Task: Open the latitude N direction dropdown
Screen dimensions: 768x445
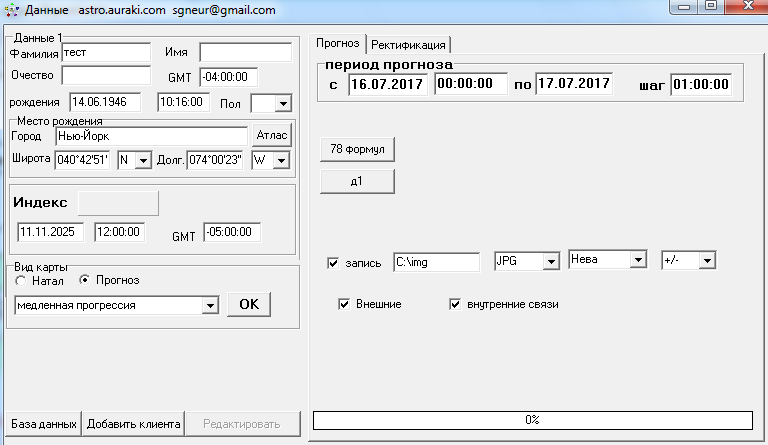Action: (142, 160)
